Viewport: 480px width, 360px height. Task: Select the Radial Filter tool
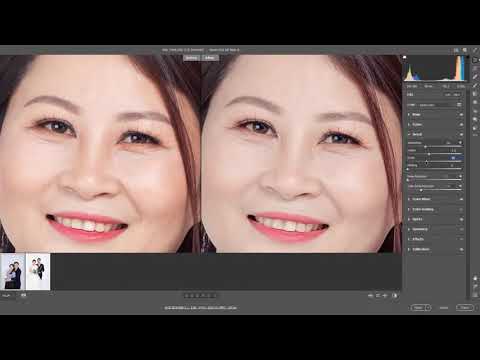click(x=475, y=102)
